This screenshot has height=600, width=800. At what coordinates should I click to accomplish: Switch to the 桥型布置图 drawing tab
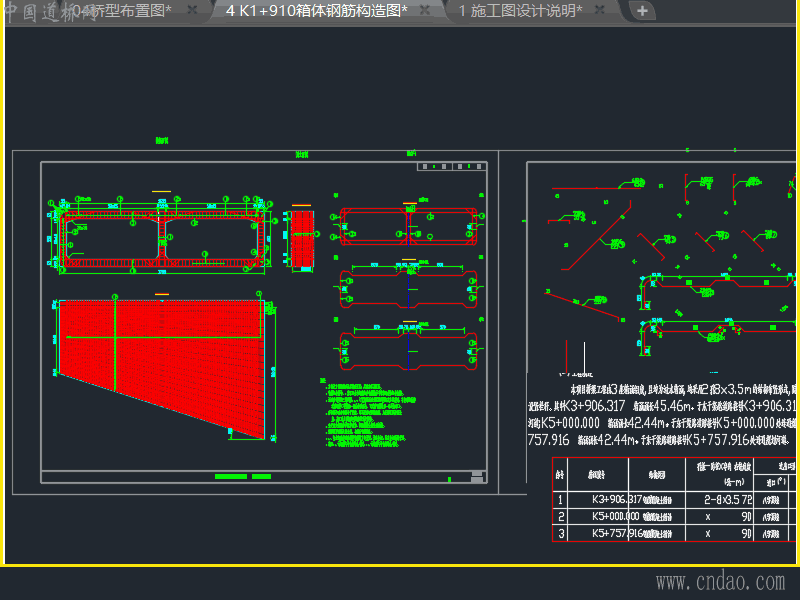pyautogui.click(x=122, y=11)
